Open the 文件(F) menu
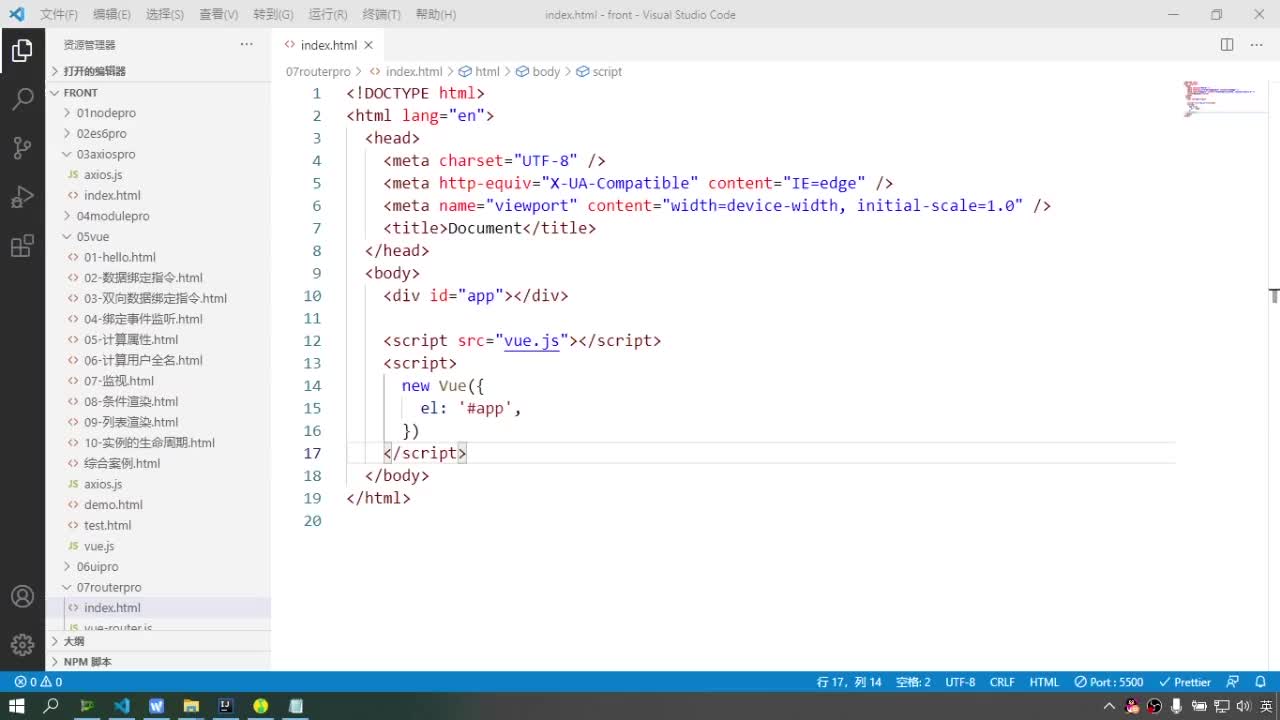1280x720 pixels. click(x=59, y=15)
